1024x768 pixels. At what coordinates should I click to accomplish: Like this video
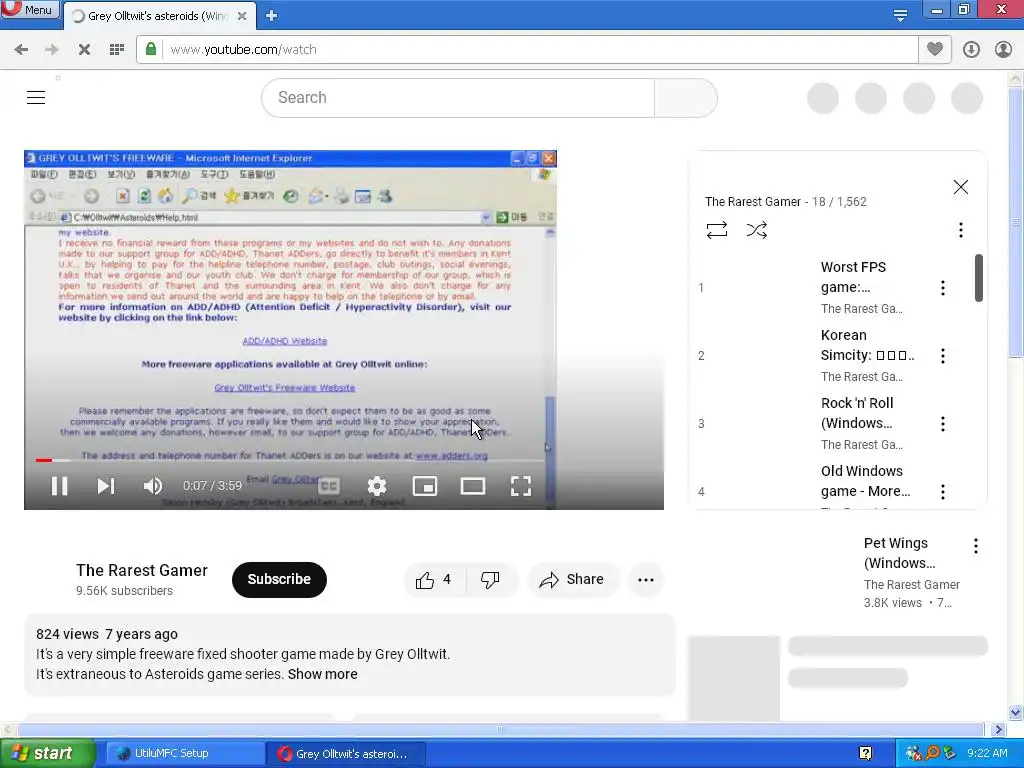[x=436, y=579]
